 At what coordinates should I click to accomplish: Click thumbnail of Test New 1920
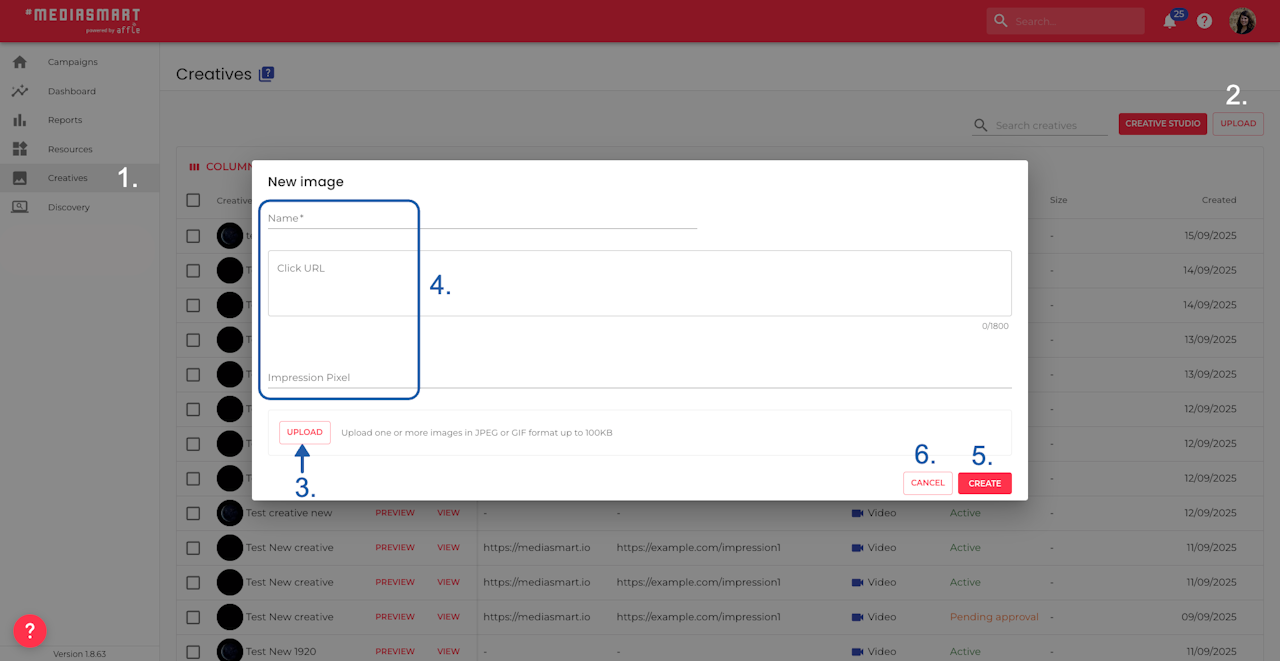tap(230, 651)
